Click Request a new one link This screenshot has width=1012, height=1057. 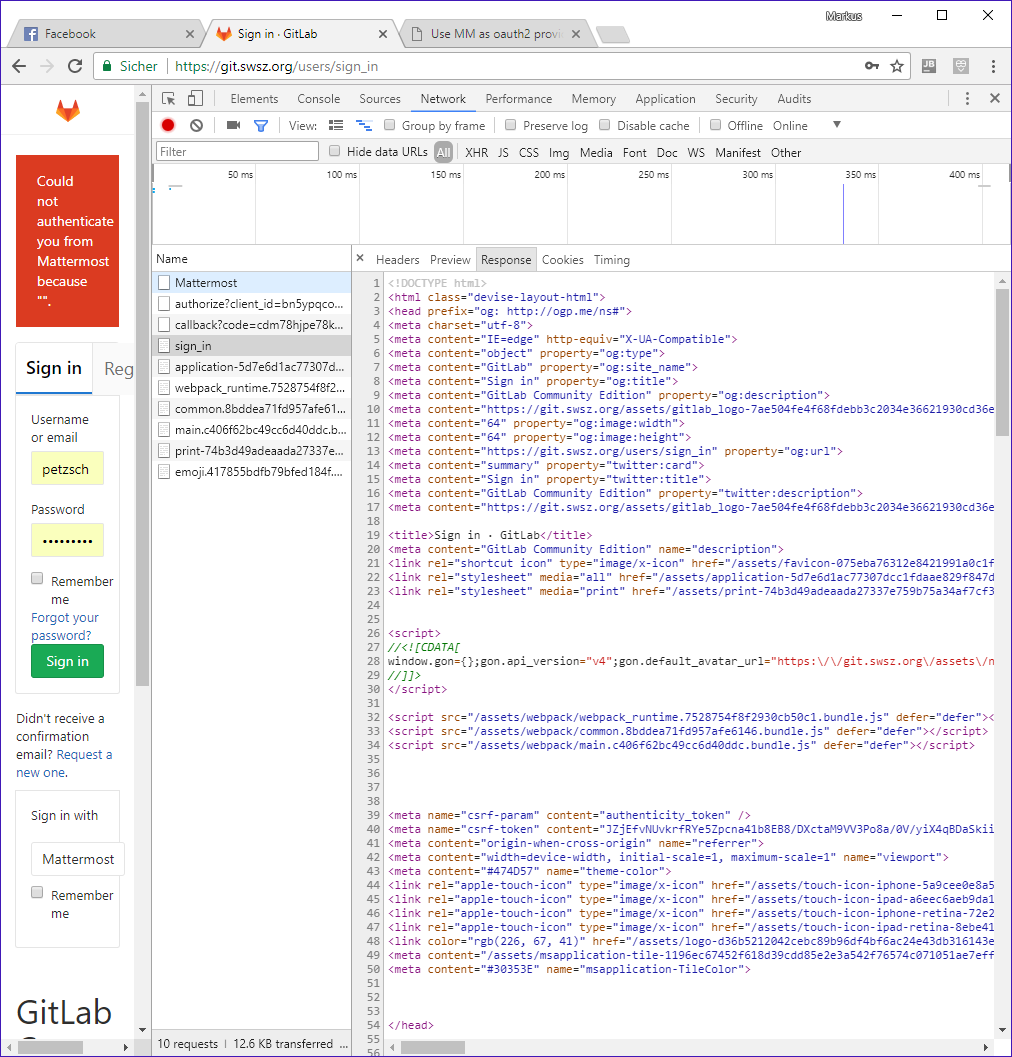point(64,764)
